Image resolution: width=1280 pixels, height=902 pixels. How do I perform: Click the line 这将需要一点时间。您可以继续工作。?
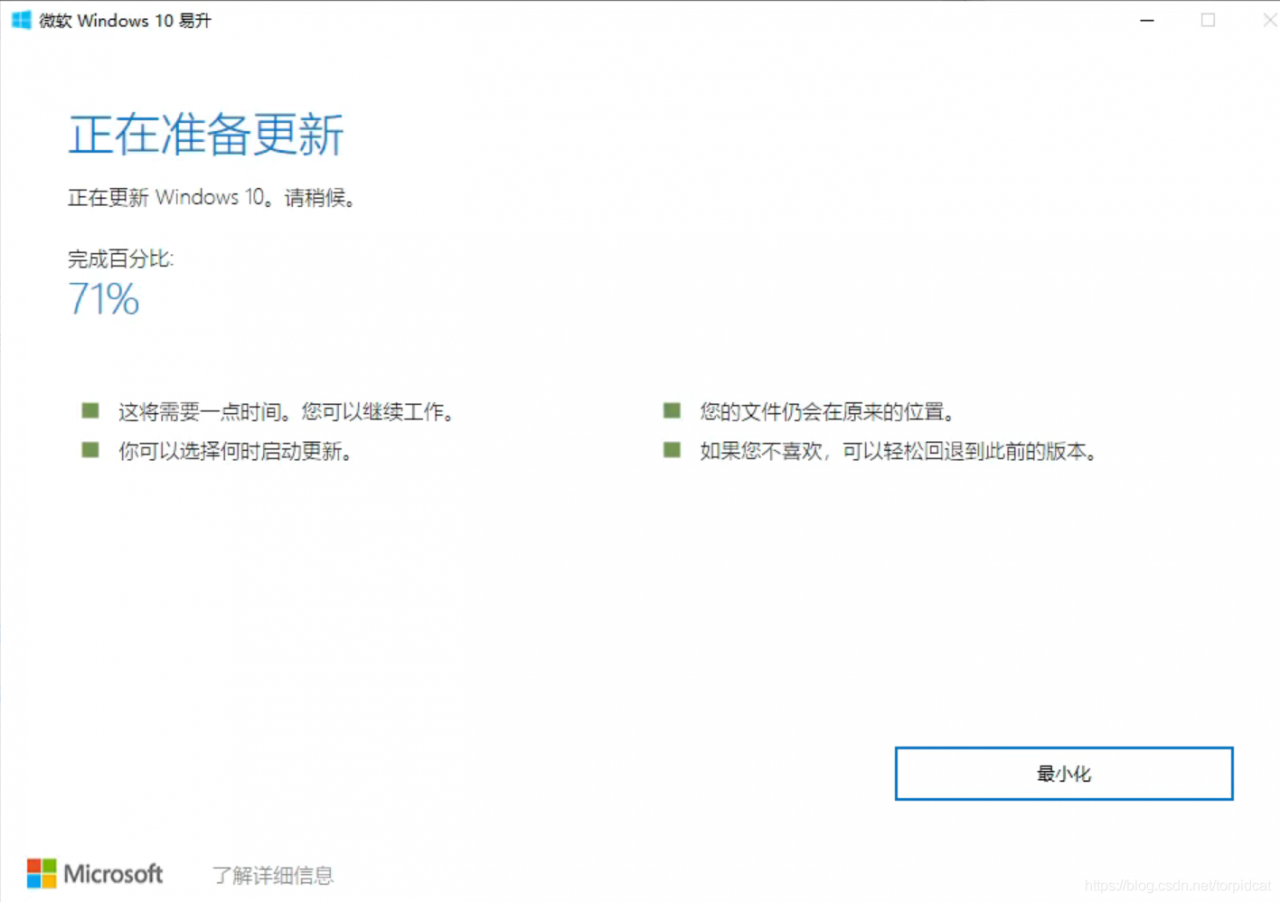click(x=287, y=412)
